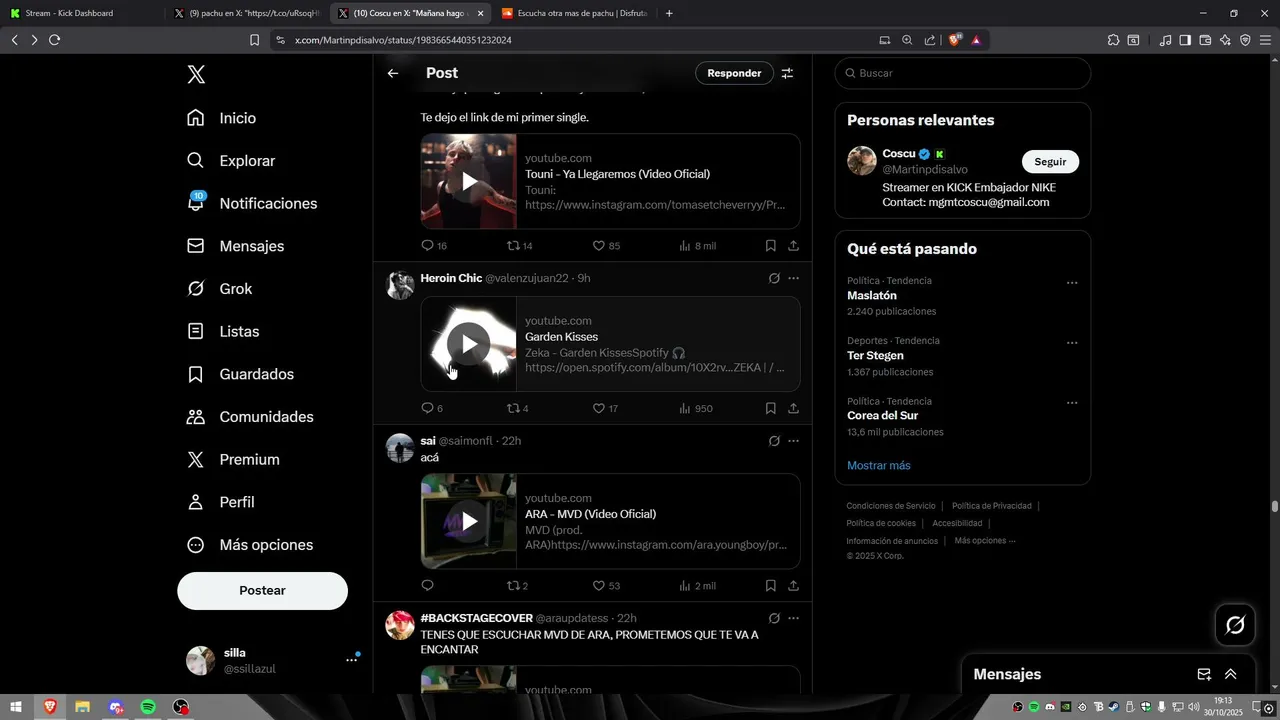The width and height of the screenshot is (1280, 720).
Task: Click the Postear button
Action: [263, 591]
